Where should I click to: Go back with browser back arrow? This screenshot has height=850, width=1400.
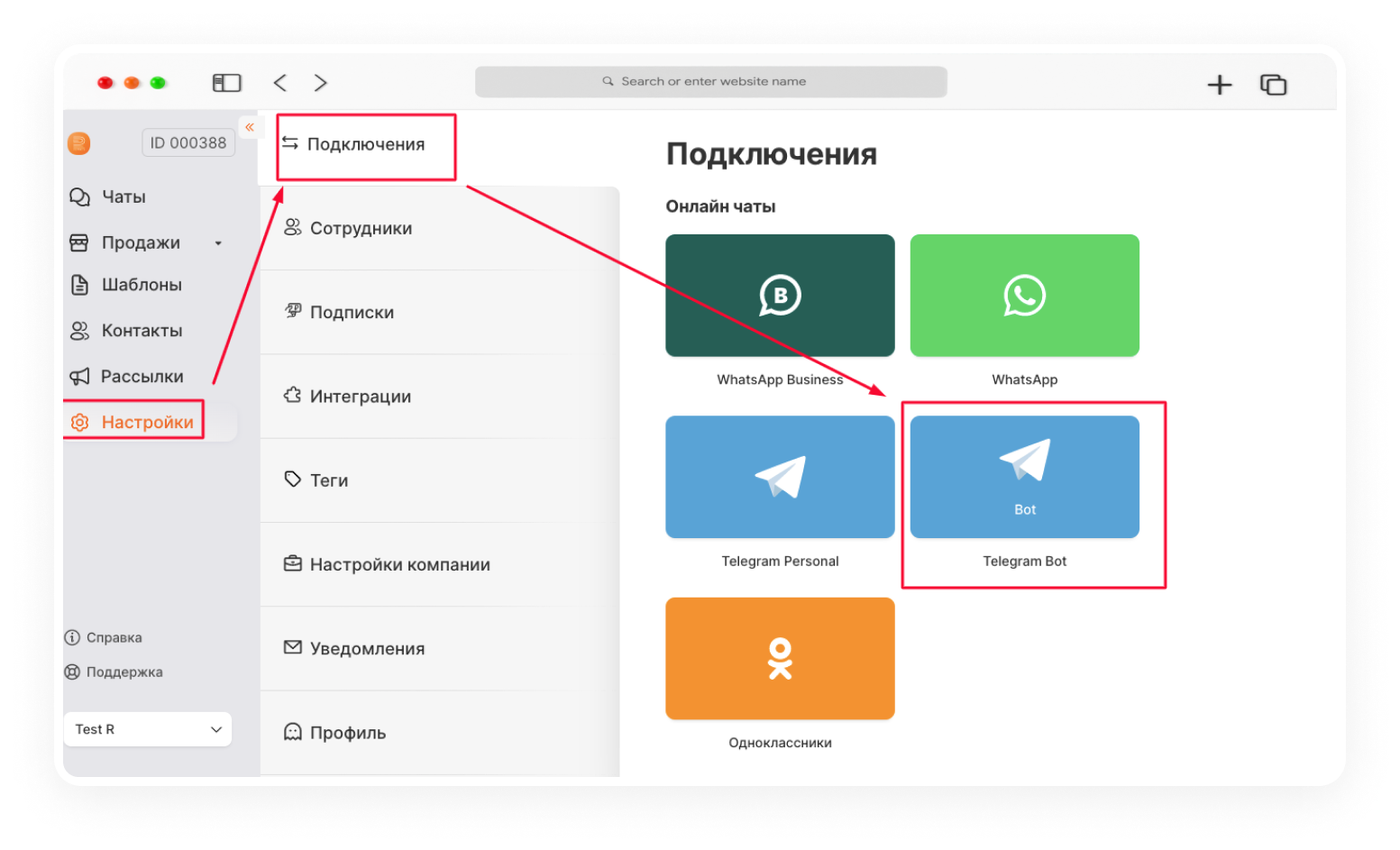click(x=280, y=83)
